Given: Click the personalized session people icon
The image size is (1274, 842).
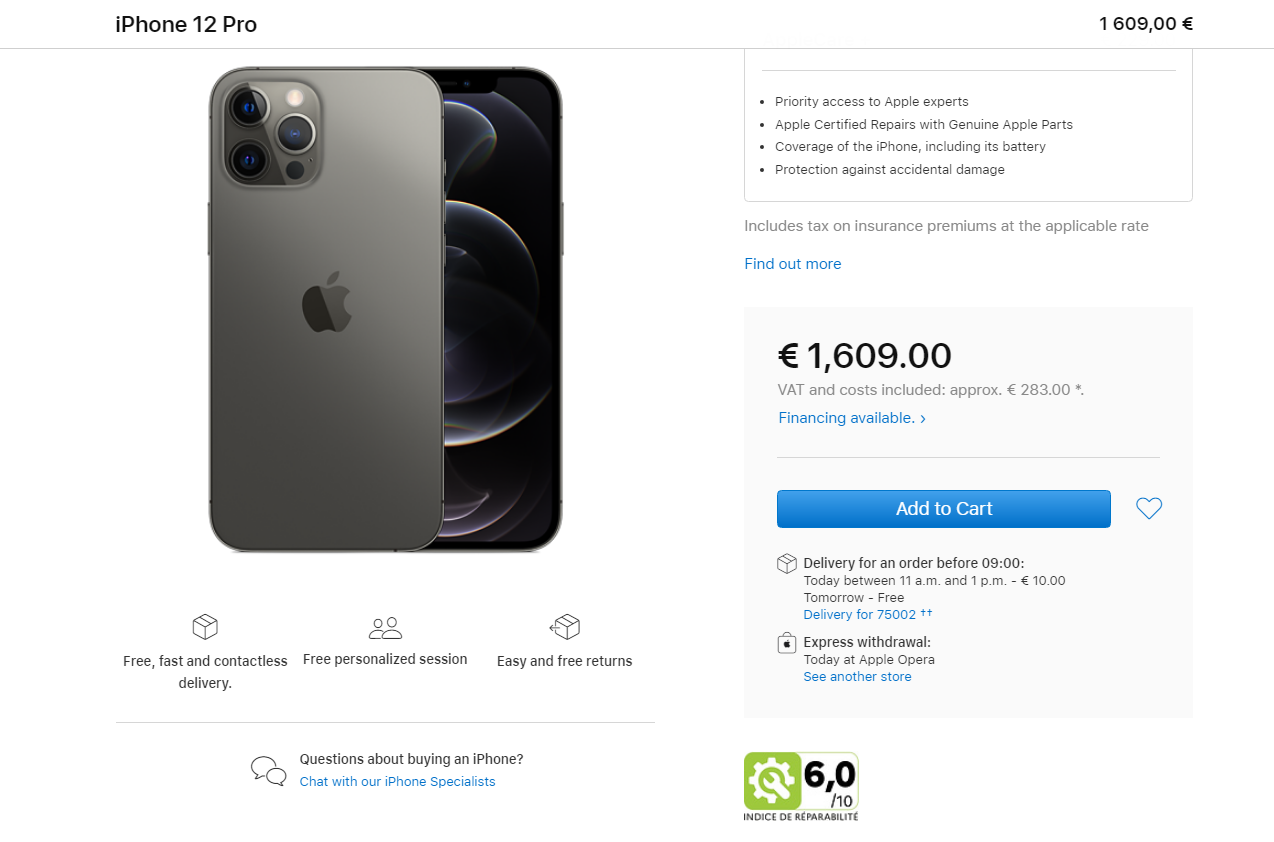Looking at the screenshot, I should pos(385,628).
